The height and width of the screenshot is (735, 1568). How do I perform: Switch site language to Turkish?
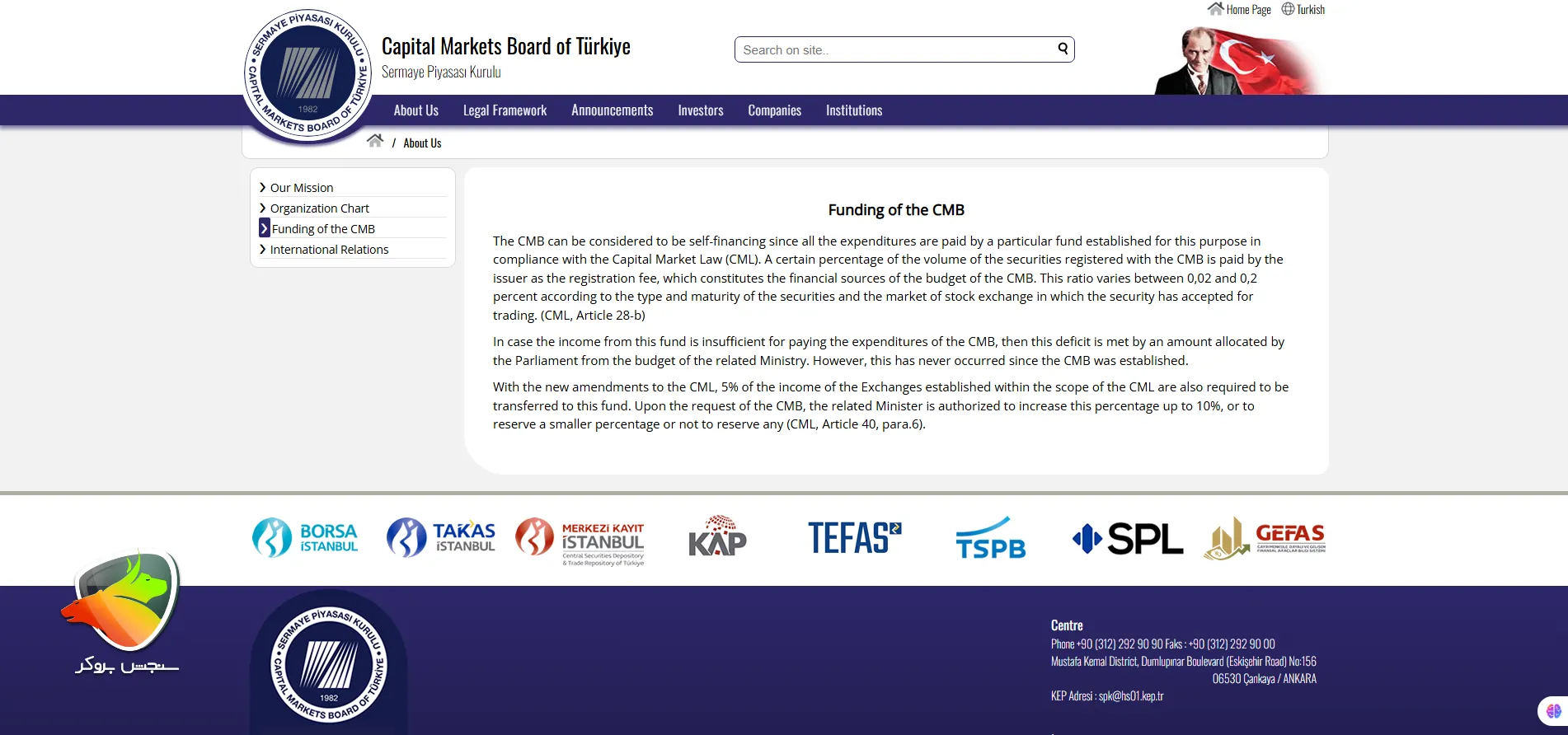(x=1303, y=10)
